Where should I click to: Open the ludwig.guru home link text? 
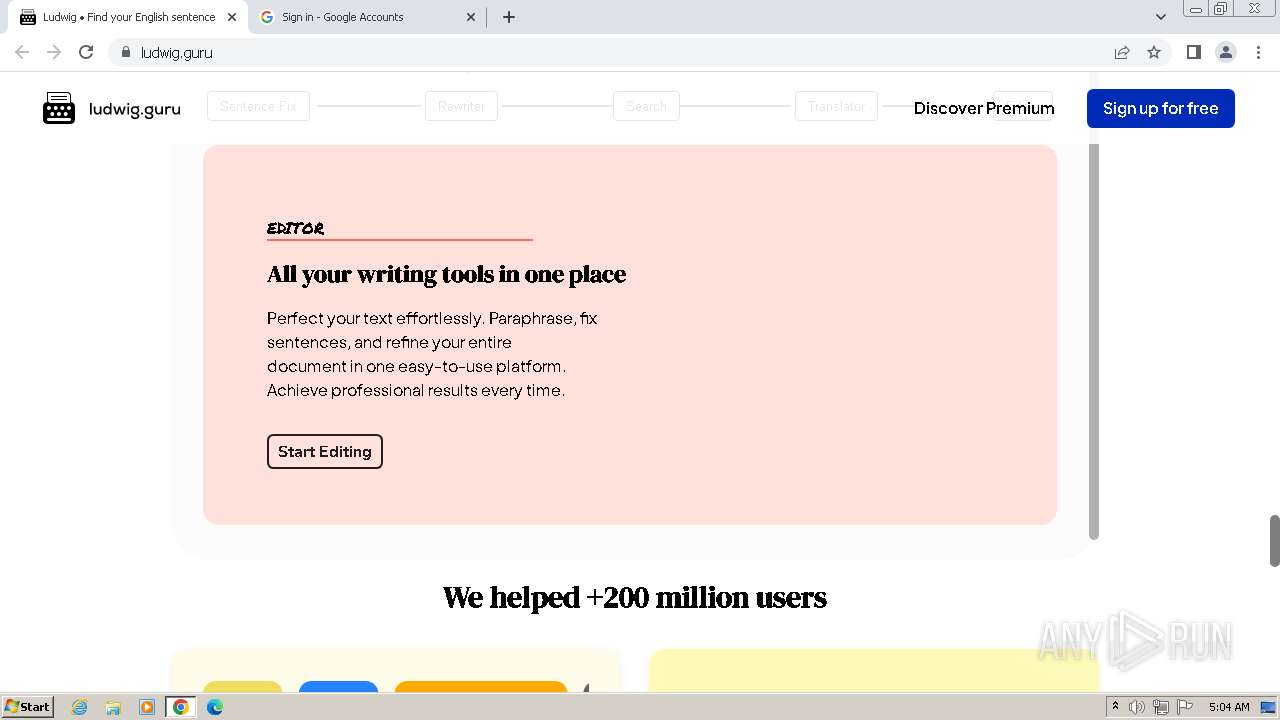(x=134, y=109)
